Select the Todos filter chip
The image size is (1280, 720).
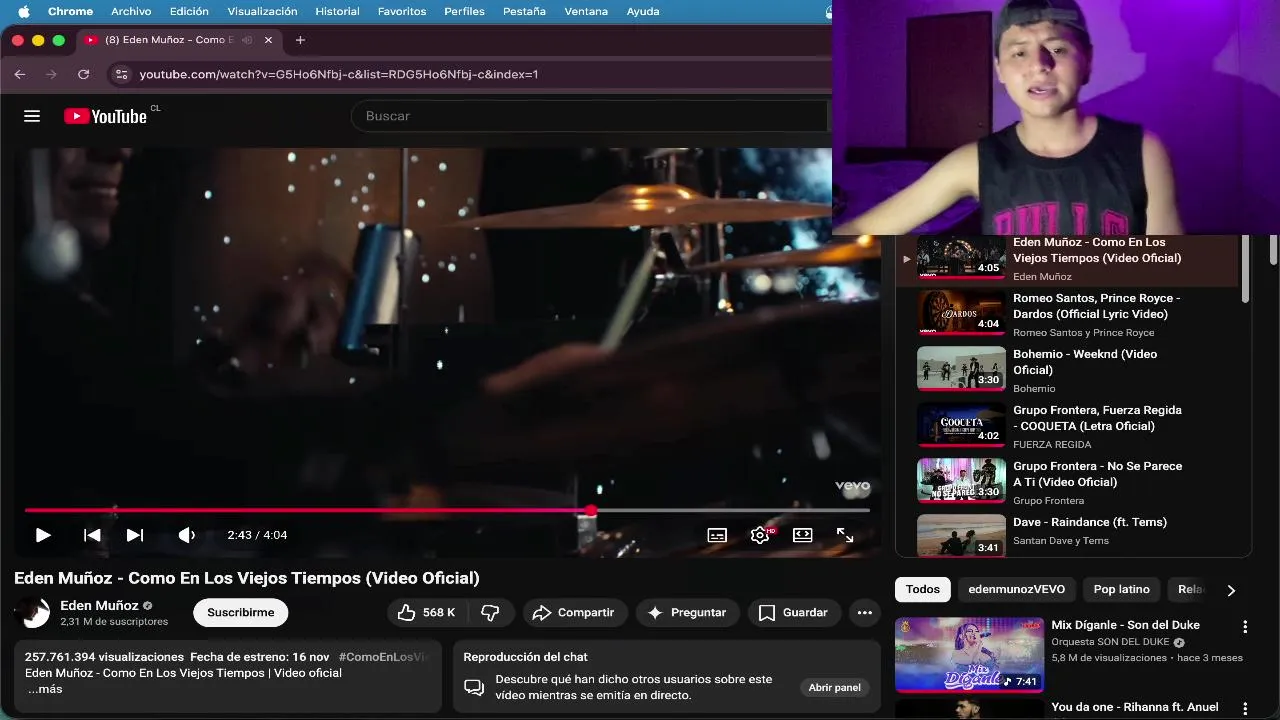pyautogui.click(x=922, y=589)
